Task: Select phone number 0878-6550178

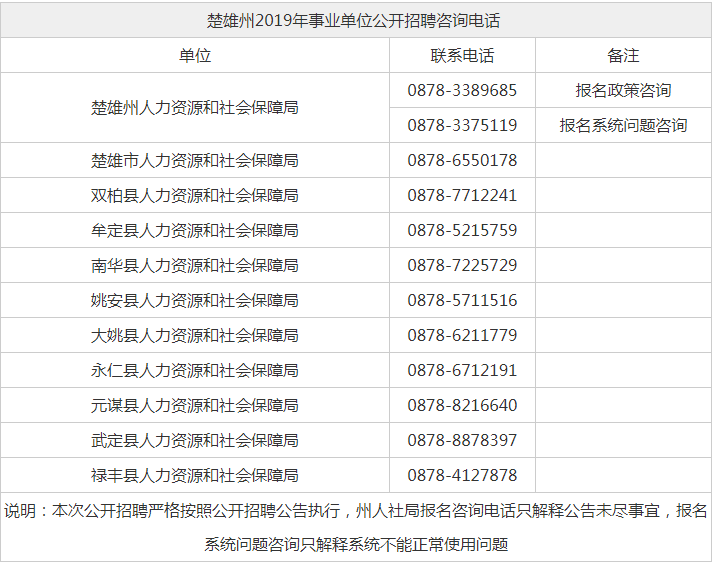Action: [x=462, y=160]
